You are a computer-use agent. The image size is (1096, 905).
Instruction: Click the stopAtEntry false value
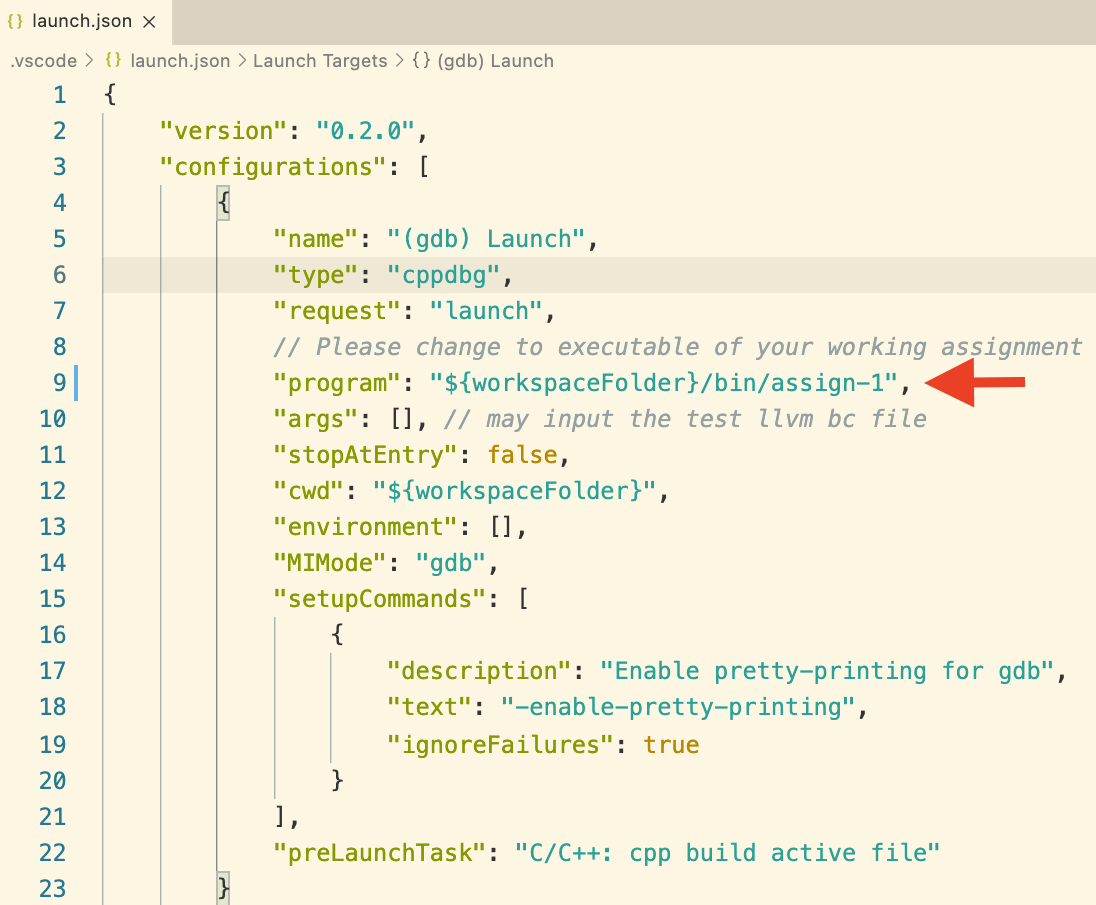pyautogui.click(x=522, y=455)
